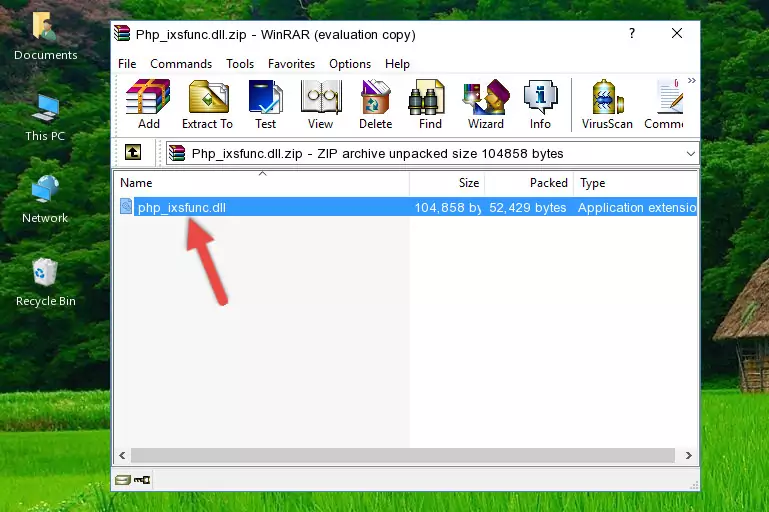Open the View file tool
769x512 pixels.
(x=321, y=104)
